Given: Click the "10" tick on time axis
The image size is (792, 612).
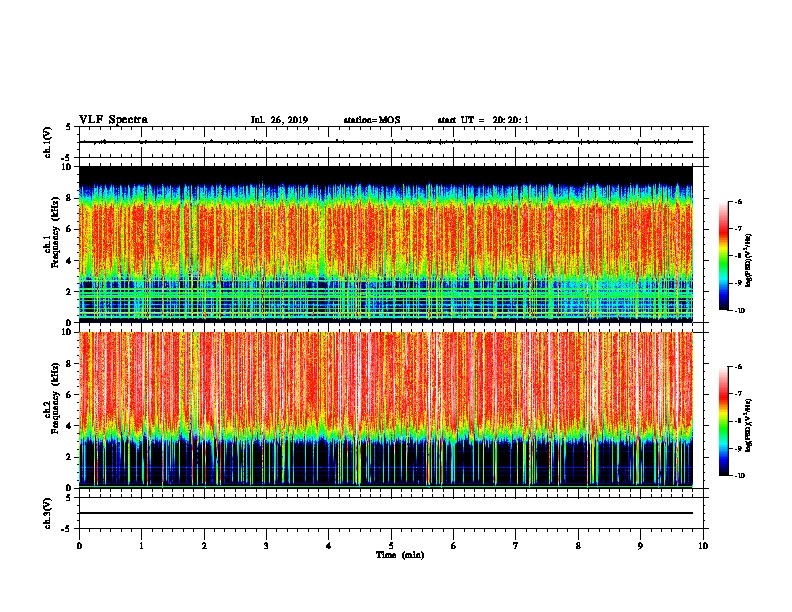Looking at the screenshot, I should coord(703,546).
